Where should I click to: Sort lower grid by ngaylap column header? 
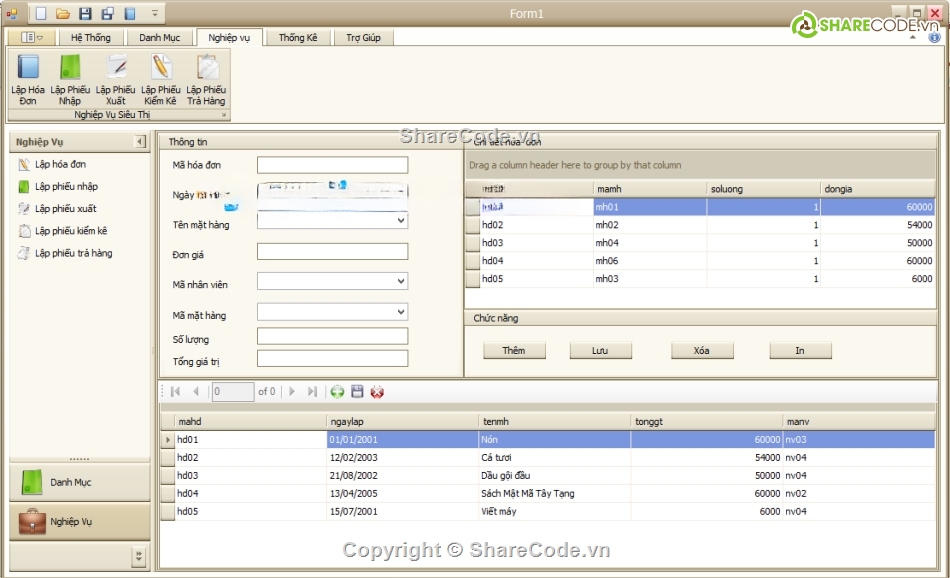[x=403, y=422]
